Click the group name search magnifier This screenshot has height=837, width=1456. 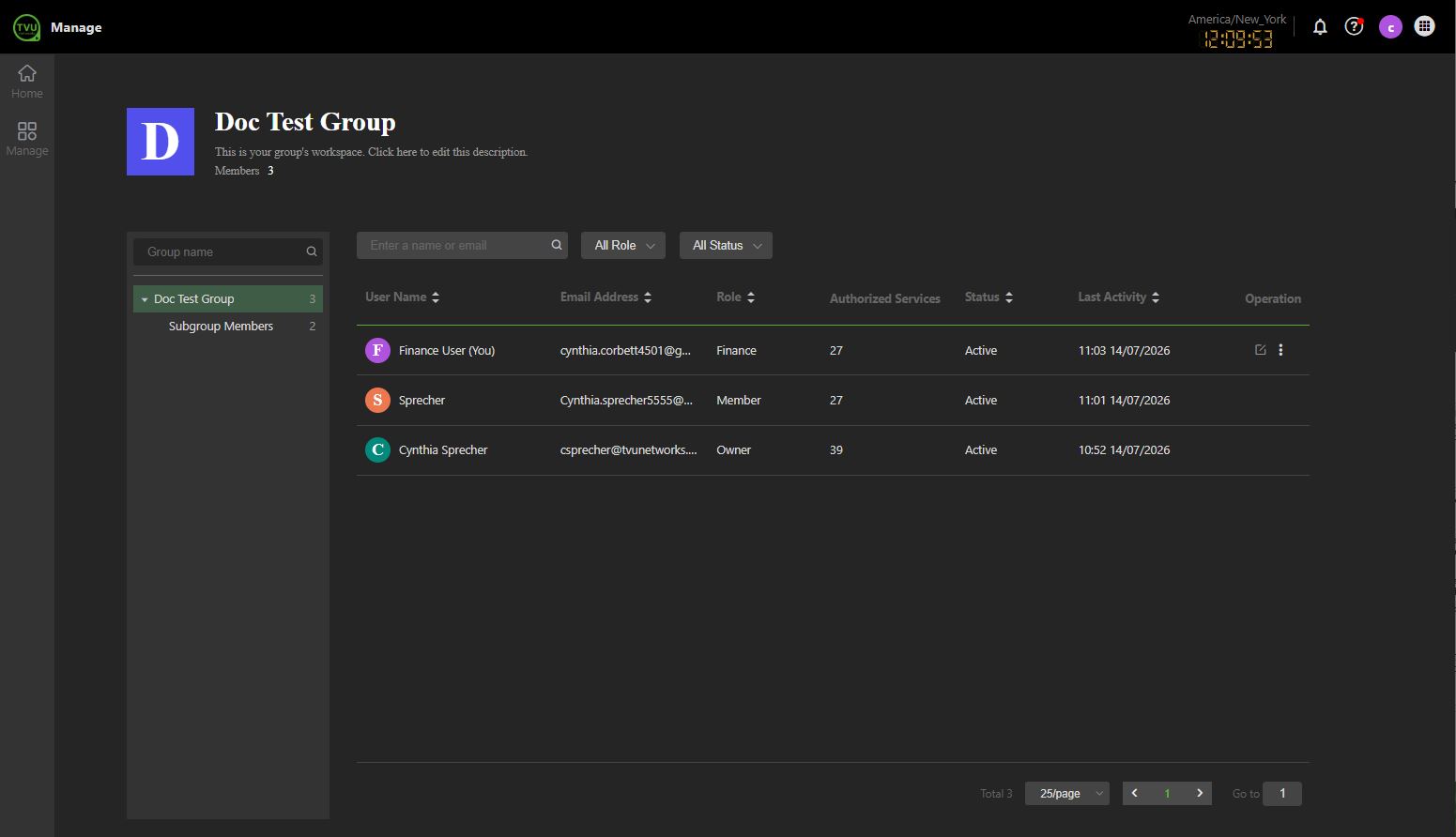tap(312, 251)
